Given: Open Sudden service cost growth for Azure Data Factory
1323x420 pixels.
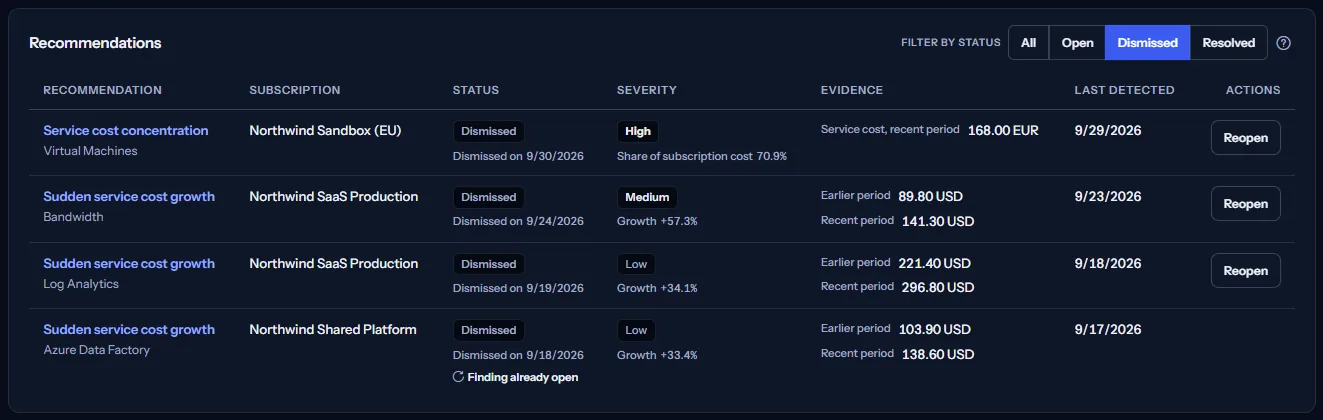Looking at the screenshot, I should (129, 330).
